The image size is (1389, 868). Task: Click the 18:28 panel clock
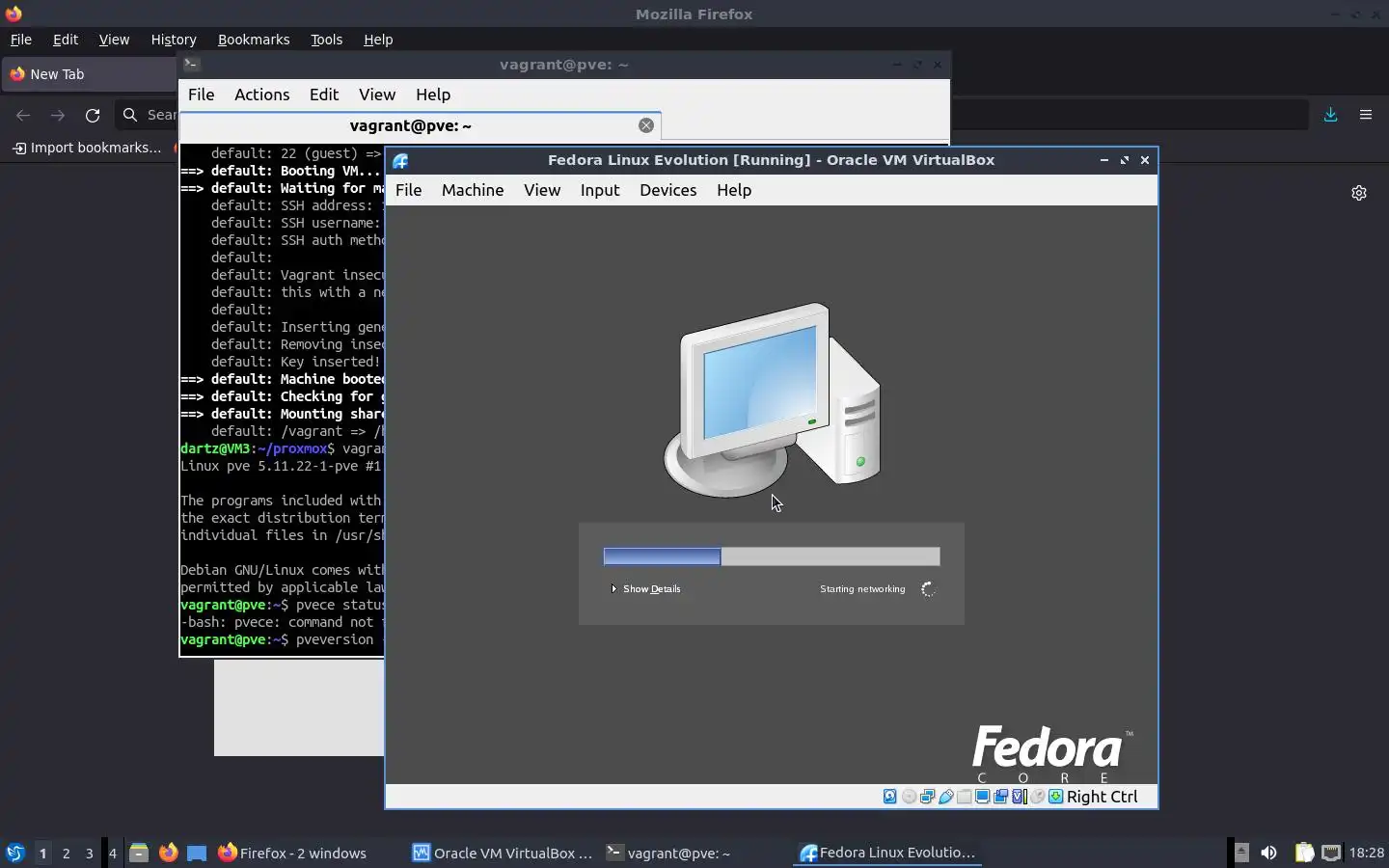point(1367,853)
